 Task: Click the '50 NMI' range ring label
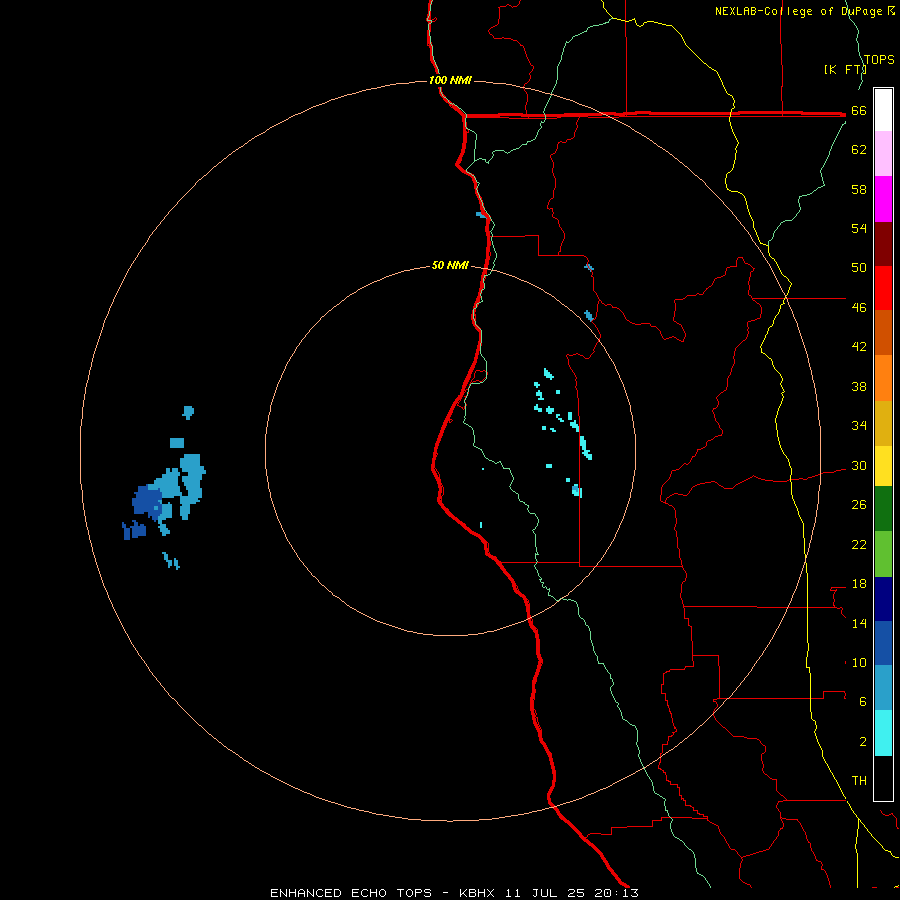click(450, 265)
